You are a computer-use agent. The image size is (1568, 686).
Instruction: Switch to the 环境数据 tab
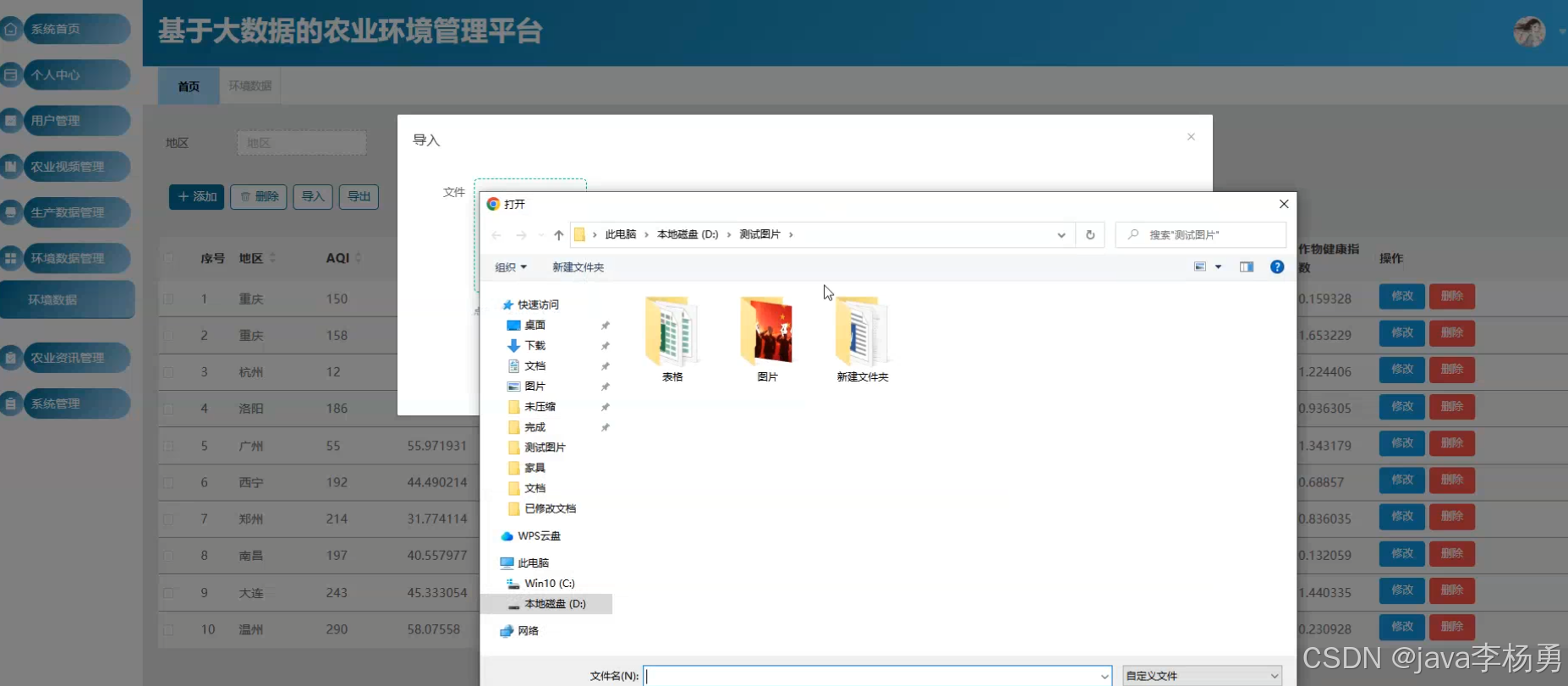[250, 86]
